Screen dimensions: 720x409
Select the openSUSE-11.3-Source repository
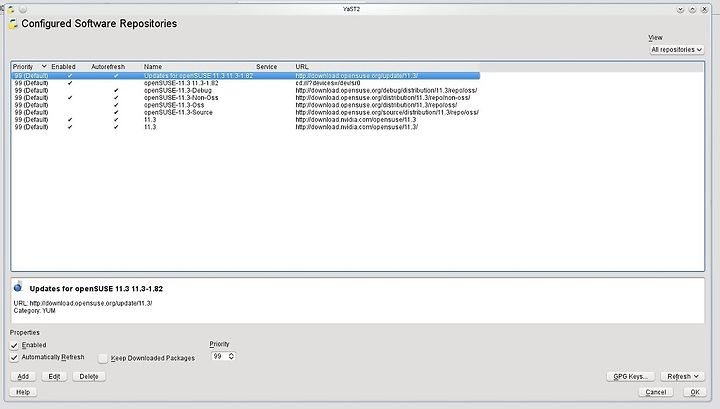246,112
